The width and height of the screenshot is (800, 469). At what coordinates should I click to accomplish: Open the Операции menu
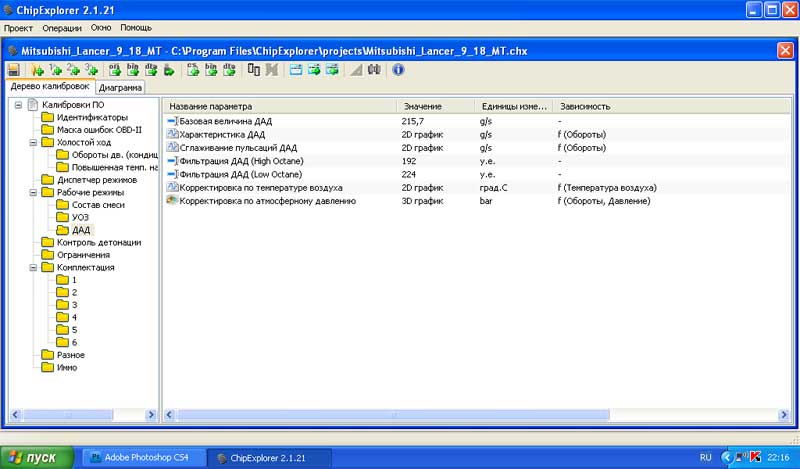(62, 29)
